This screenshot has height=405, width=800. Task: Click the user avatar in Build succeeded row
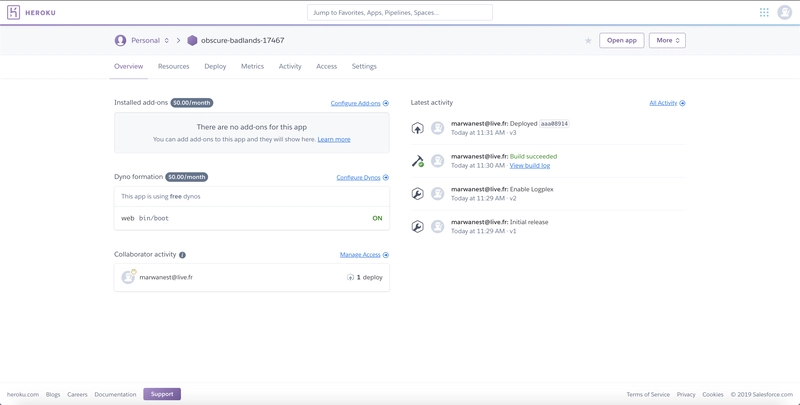pos(437,161)
